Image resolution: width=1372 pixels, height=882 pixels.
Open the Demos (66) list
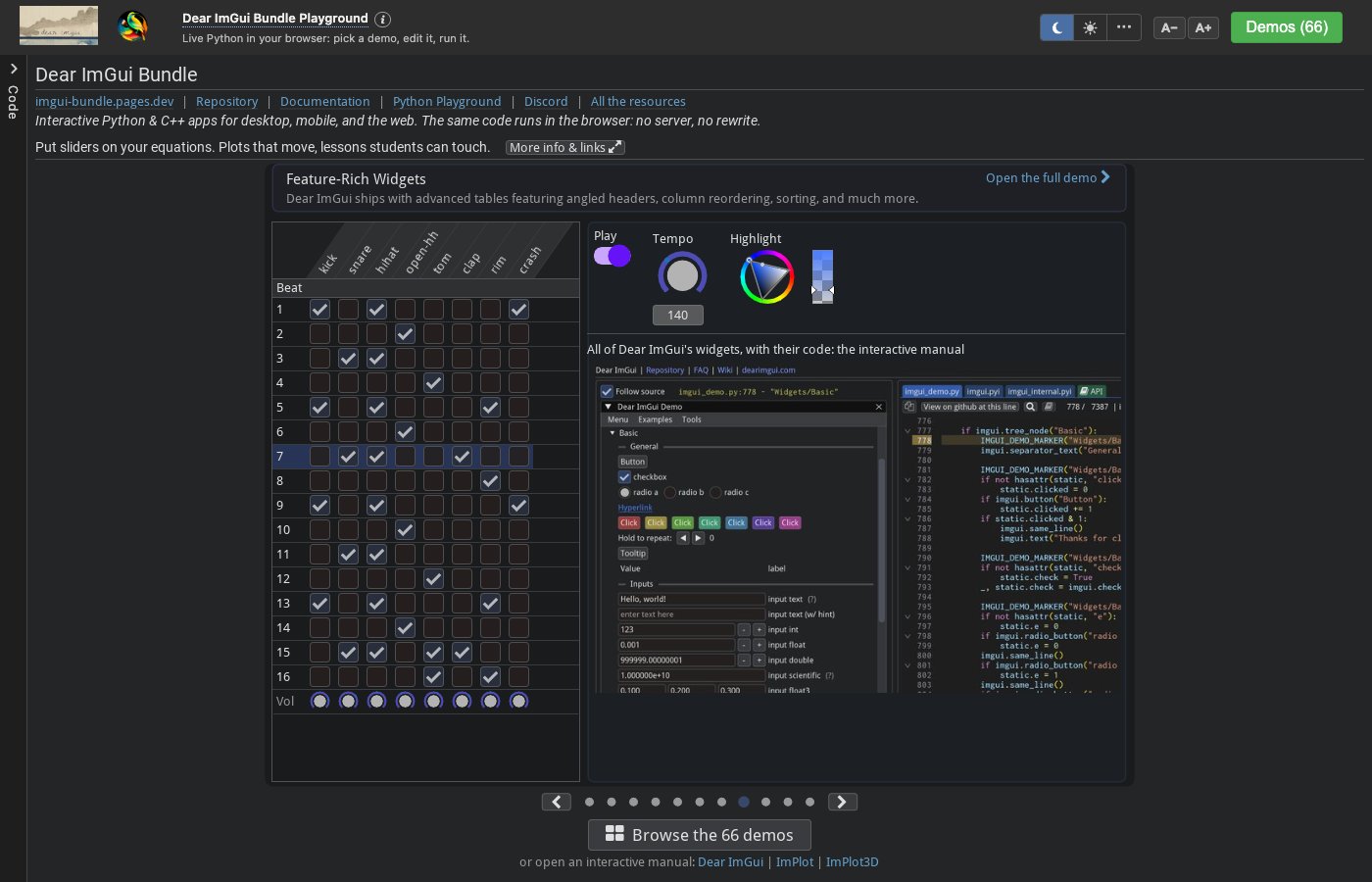pyautogui.click(x=1287, y=27)
